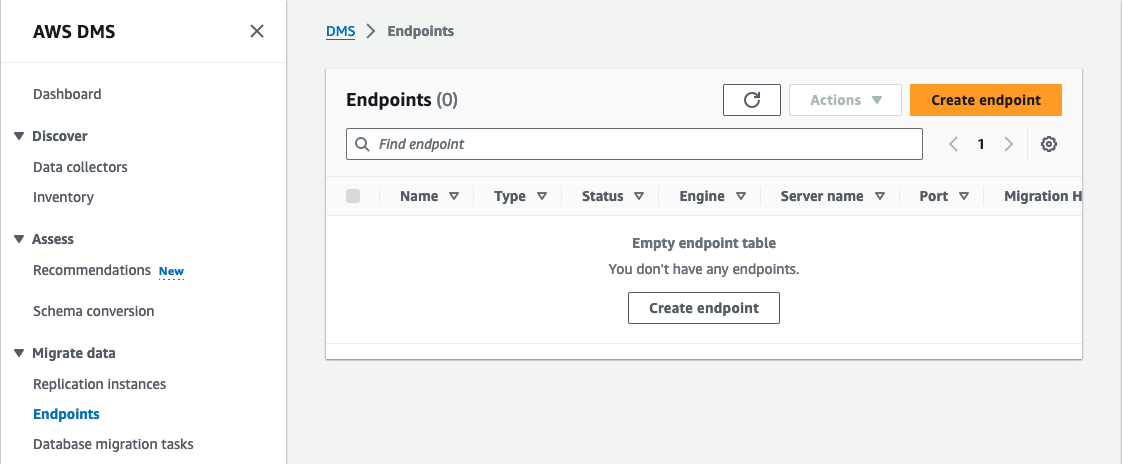Sort by Name column arrow
Image resolution: width=1123 pixels, height=464 pixels.
(x=454, y=196)
